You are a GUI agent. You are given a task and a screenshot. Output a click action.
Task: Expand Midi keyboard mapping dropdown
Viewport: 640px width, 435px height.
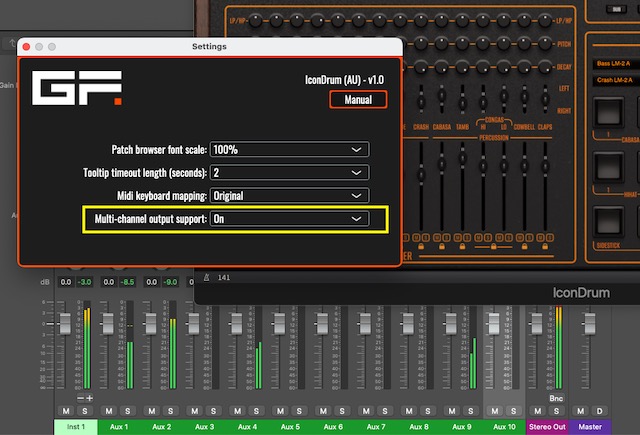pyautogui.click(x=289, y=195)
